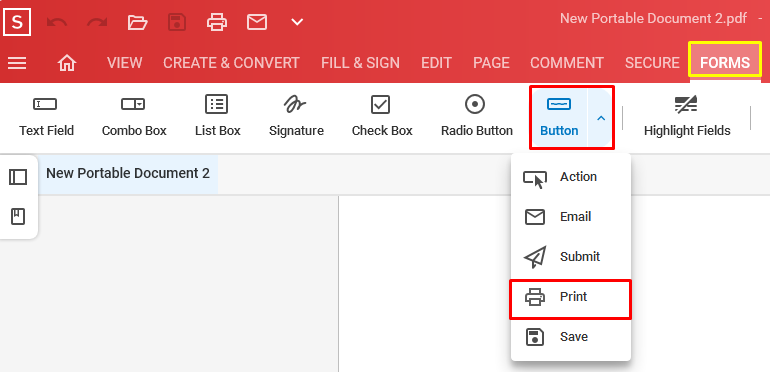Collapse the Button dropdown arrow
Viewport: 770px width, 372px height.
point(601,118)
